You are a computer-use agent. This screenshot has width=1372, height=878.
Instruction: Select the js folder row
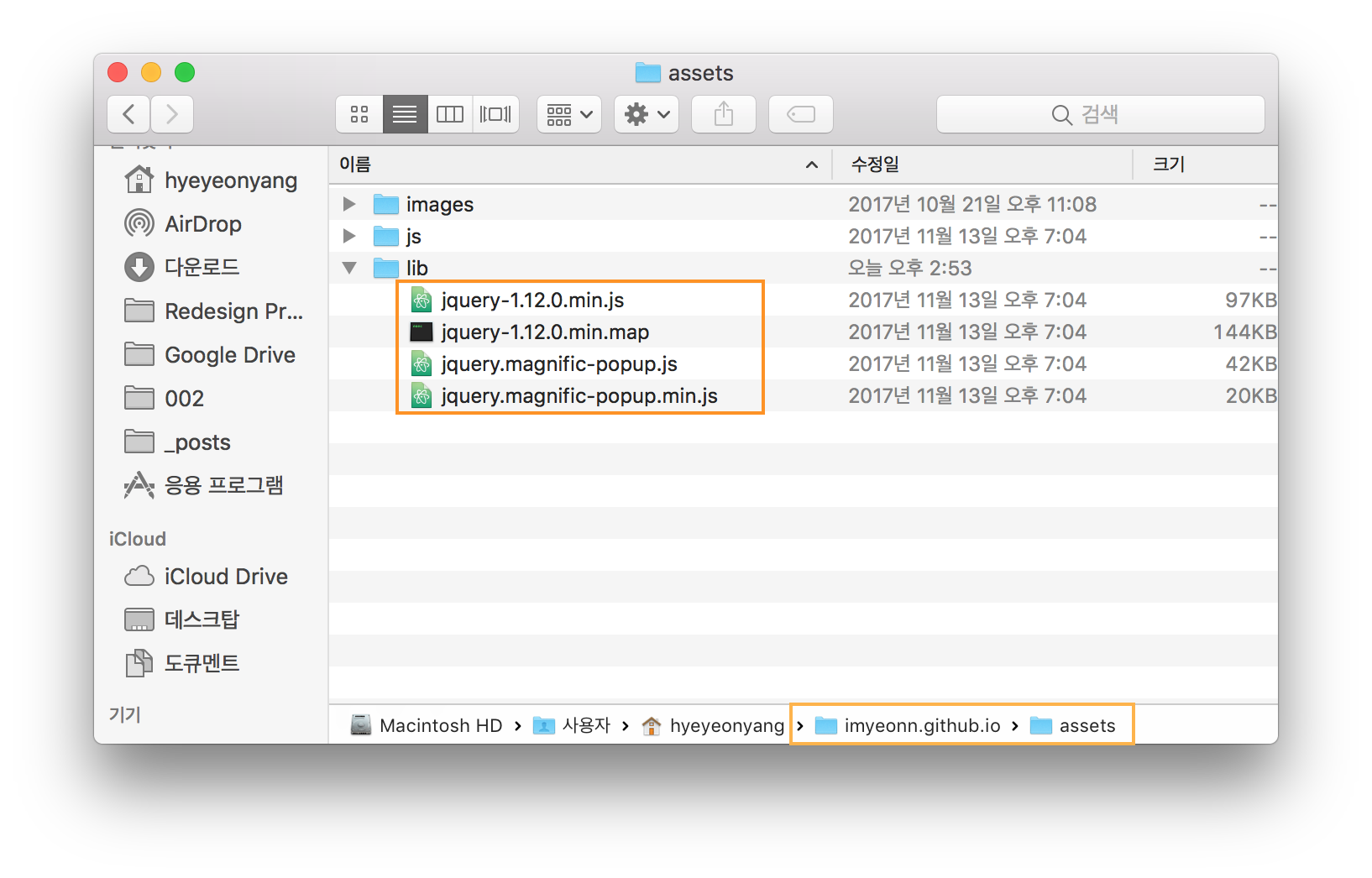pyautogui.click(x=804, y=236)
